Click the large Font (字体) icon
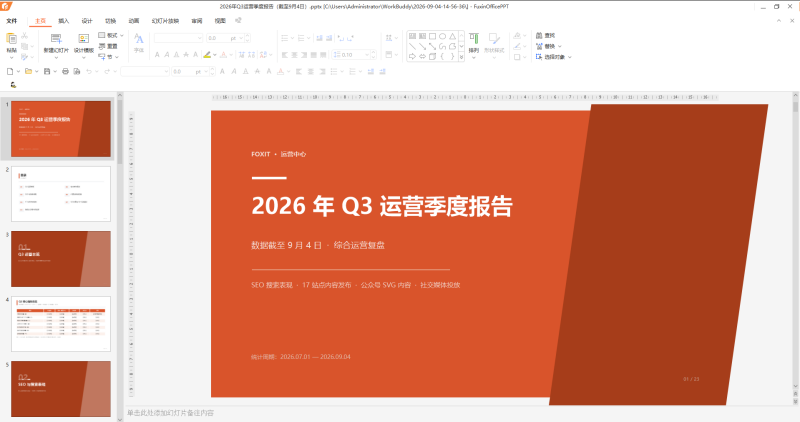The image size is (800, 422). (139, 39)
